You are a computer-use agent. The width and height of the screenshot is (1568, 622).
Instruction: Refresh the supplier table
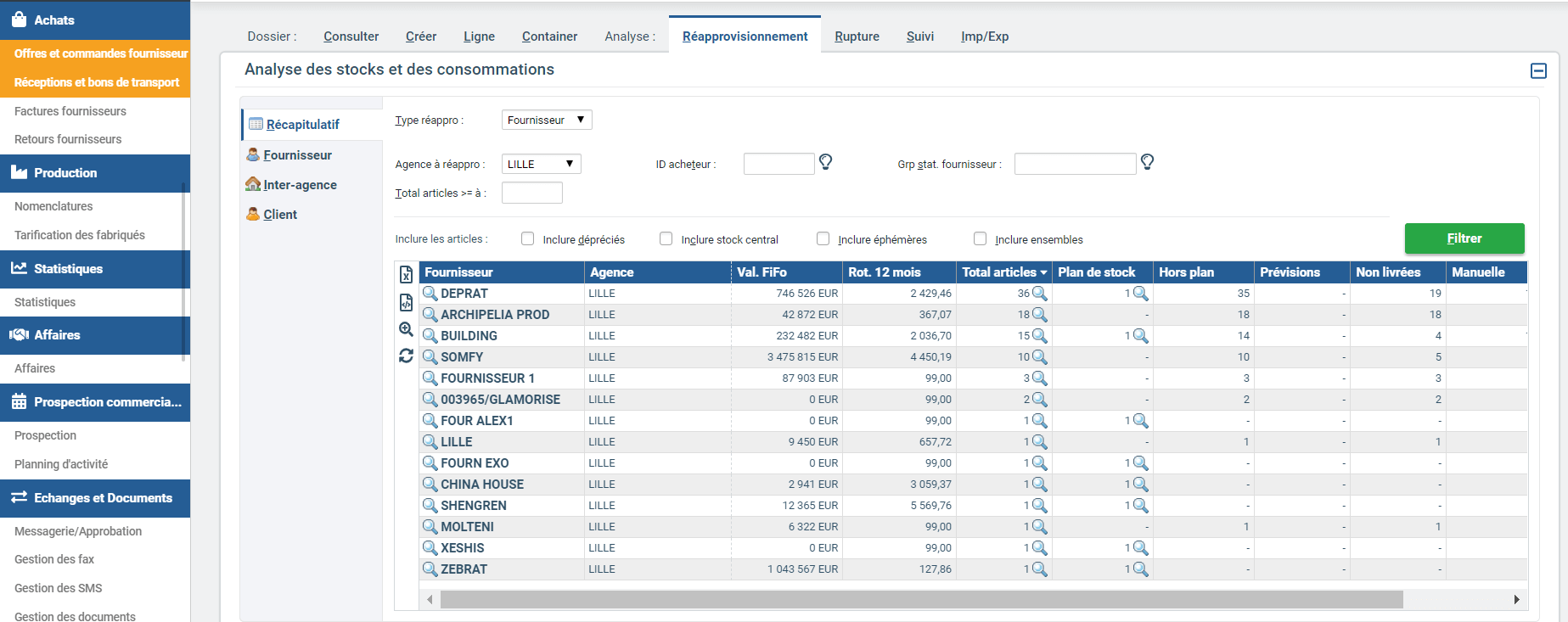pyautogui.click(x=406, y=356)
